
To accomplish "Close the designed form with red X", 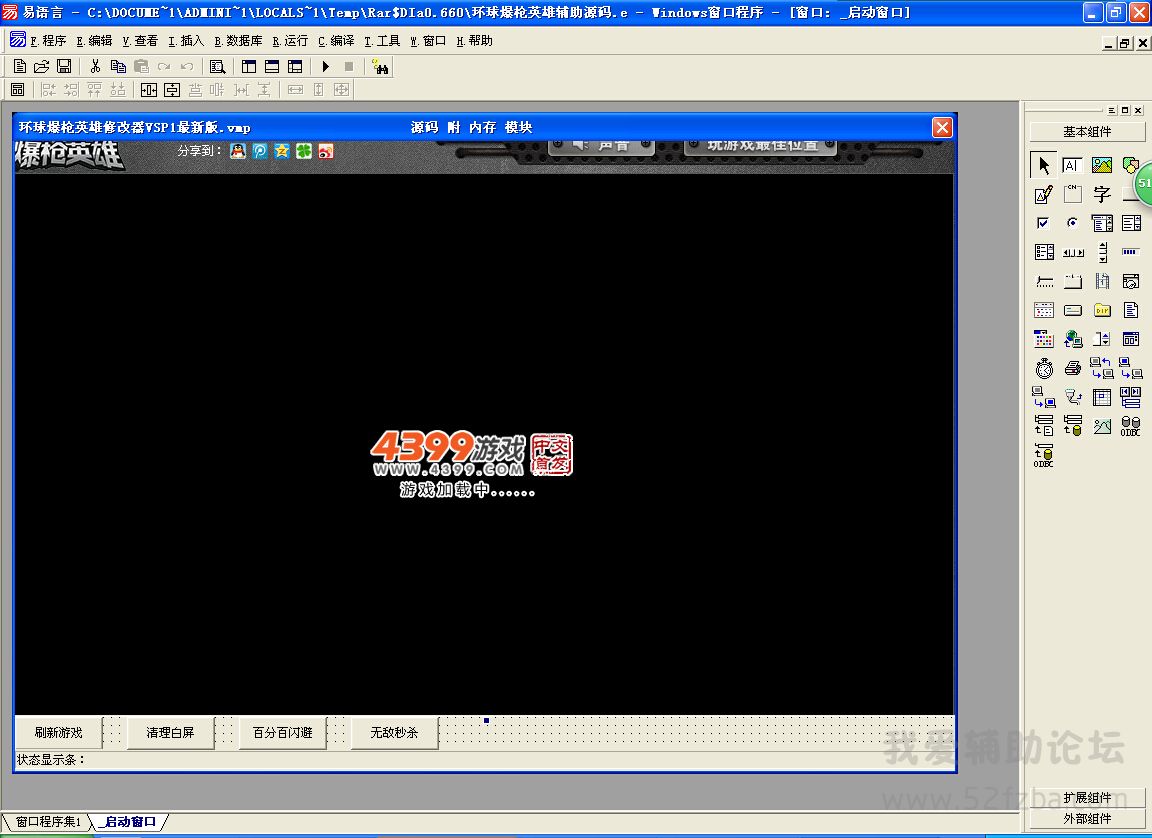I will click(942, 128).
